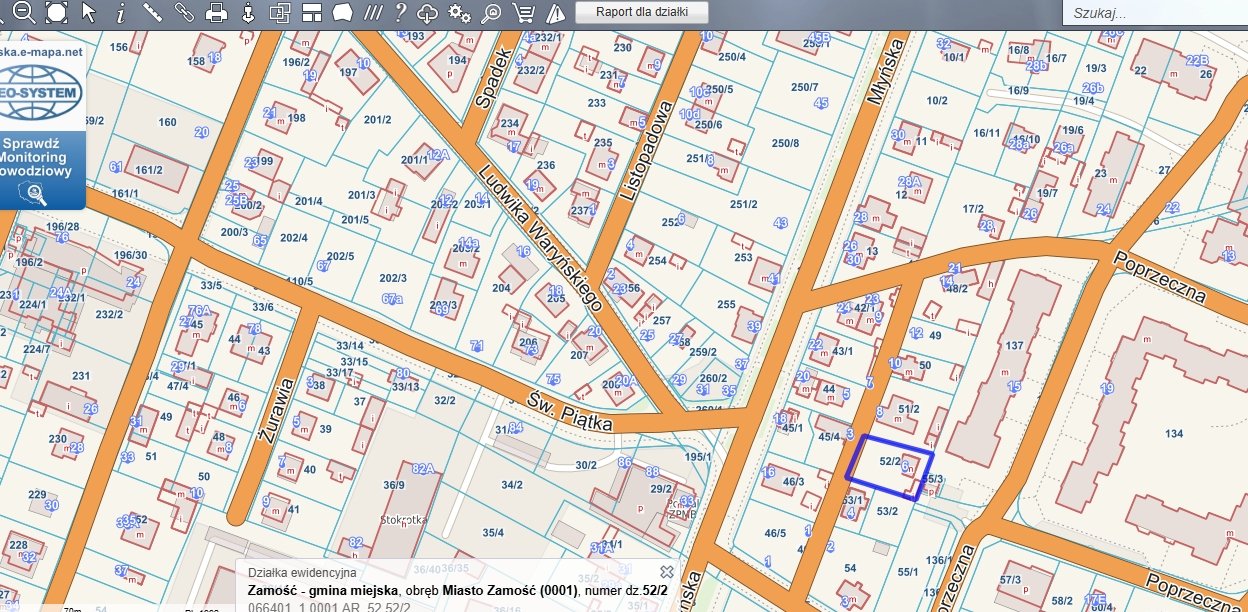The height and width of the screenshot is (612, 1248).
Task: Click the chain link icon
Action: 184,12
